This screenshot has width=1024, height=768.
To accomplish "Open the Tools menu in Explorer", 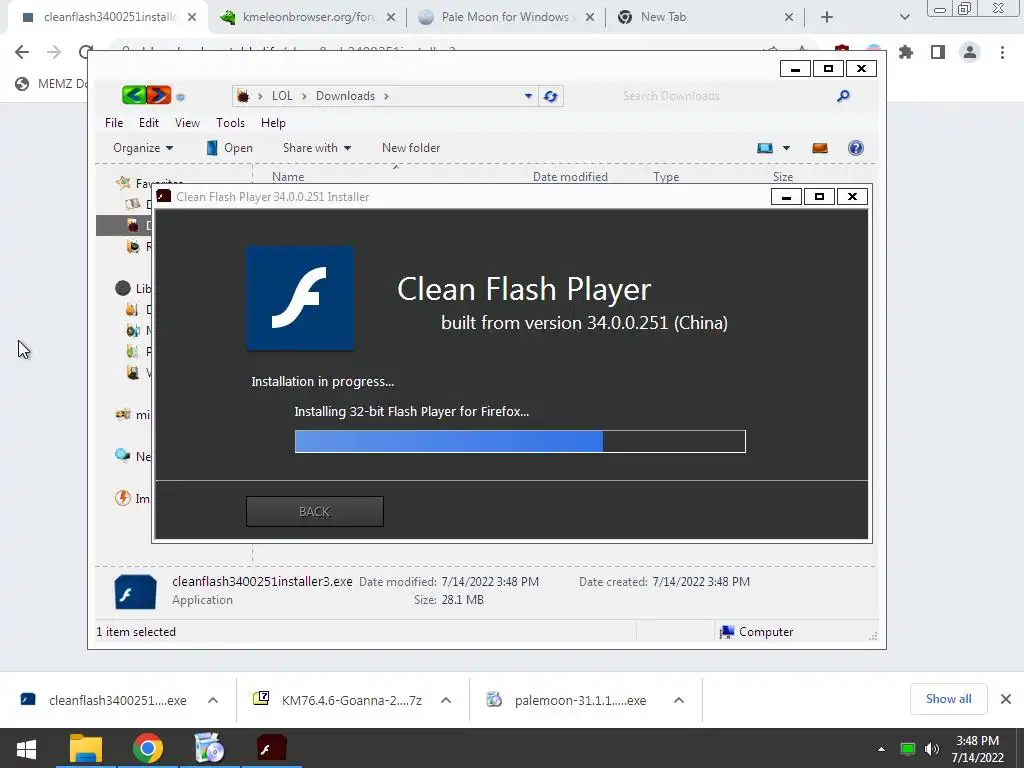I will 231,123.
